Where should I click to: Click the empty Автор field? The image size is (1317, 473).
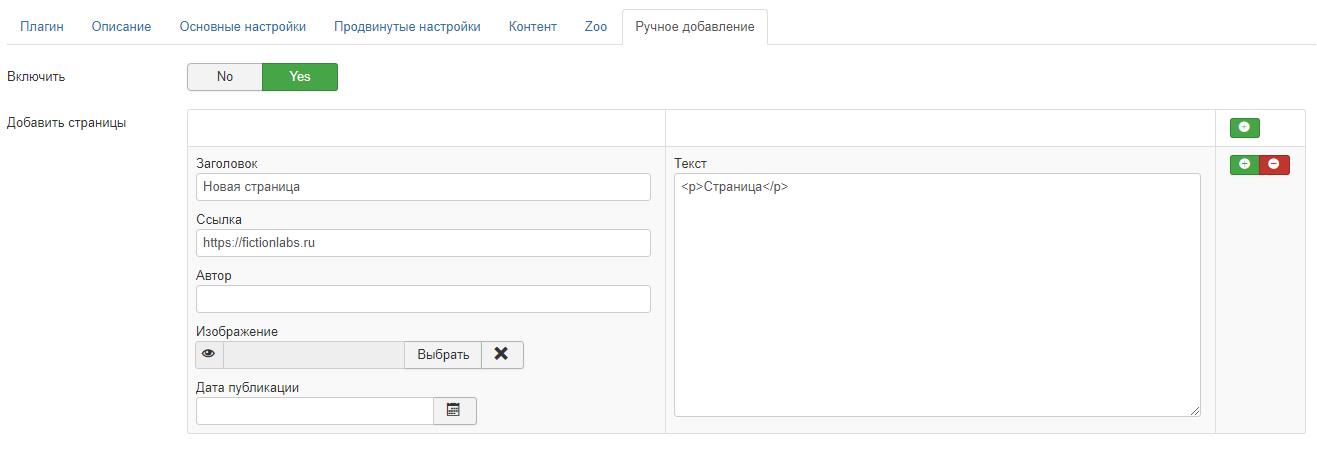tap(423, 299)
